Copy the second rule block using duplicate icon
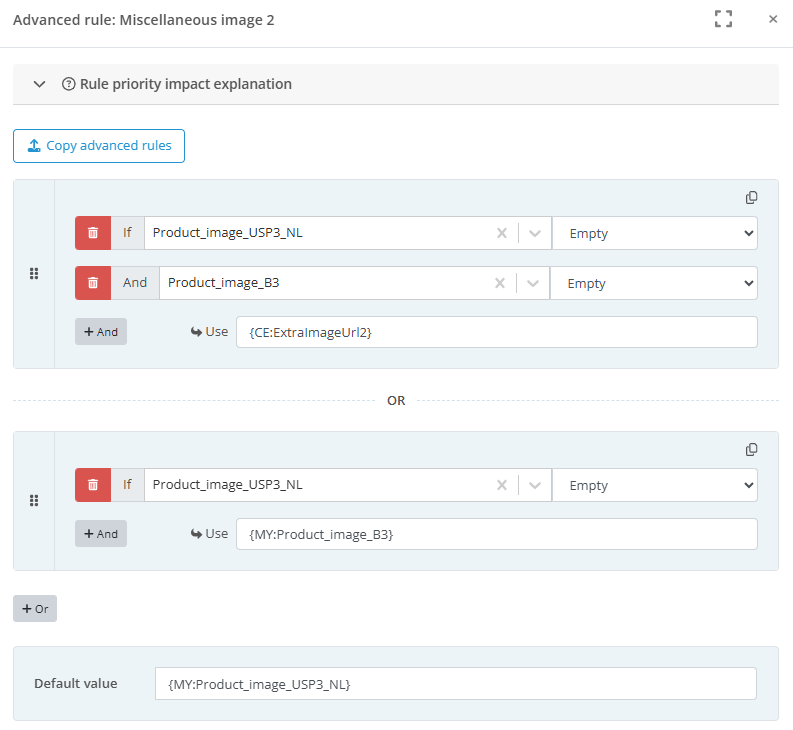 (x=752, y=450)
